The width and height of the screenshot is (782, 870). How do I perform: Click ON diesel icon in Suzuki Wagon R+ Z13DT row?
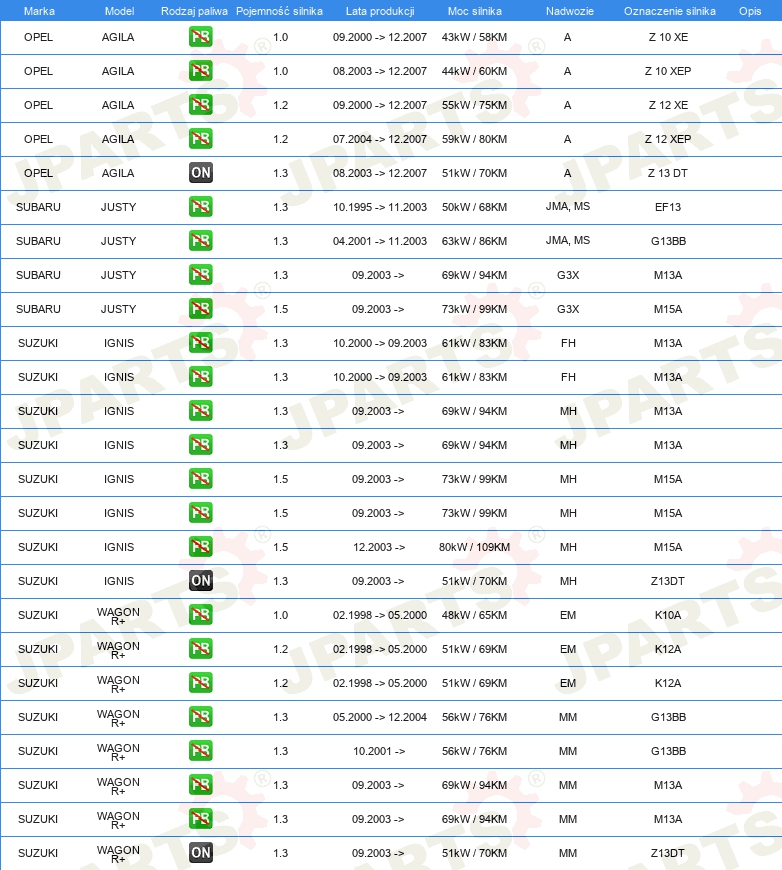point(200,853)
